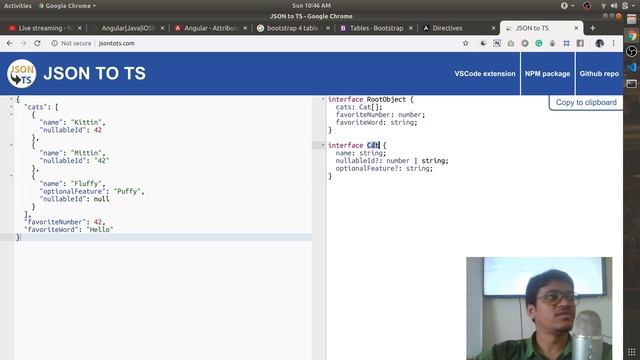Click the microphone extension icon
640x360 pixels.
[x=552, y=43]
